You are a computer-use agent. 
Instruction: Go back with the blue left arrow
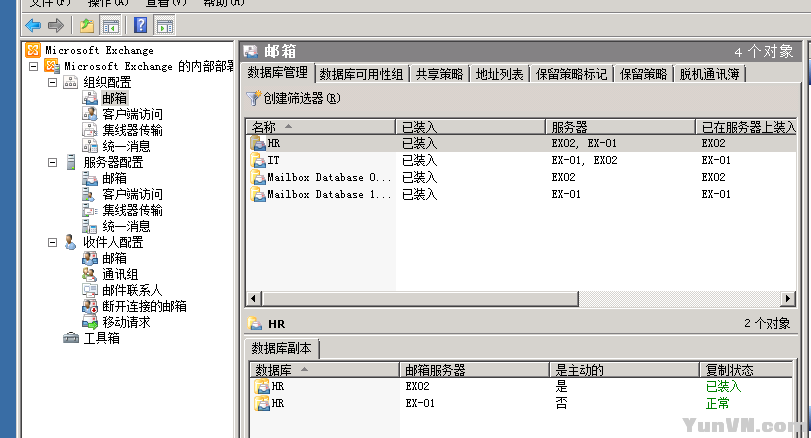(33, 25)
